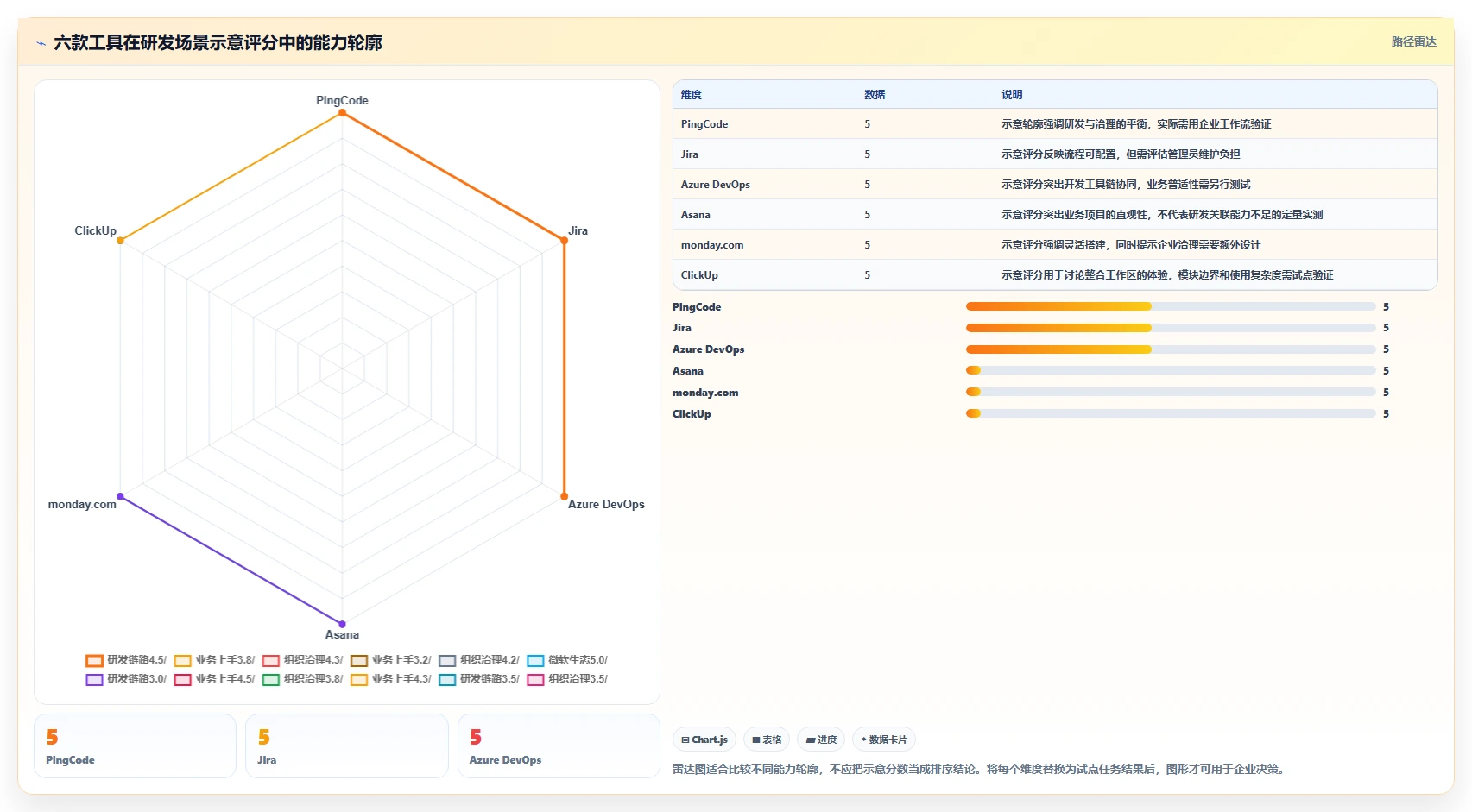Click the Asana axis label on radar
Viewport: 1472px width, 812px height.
click(342, 634)
